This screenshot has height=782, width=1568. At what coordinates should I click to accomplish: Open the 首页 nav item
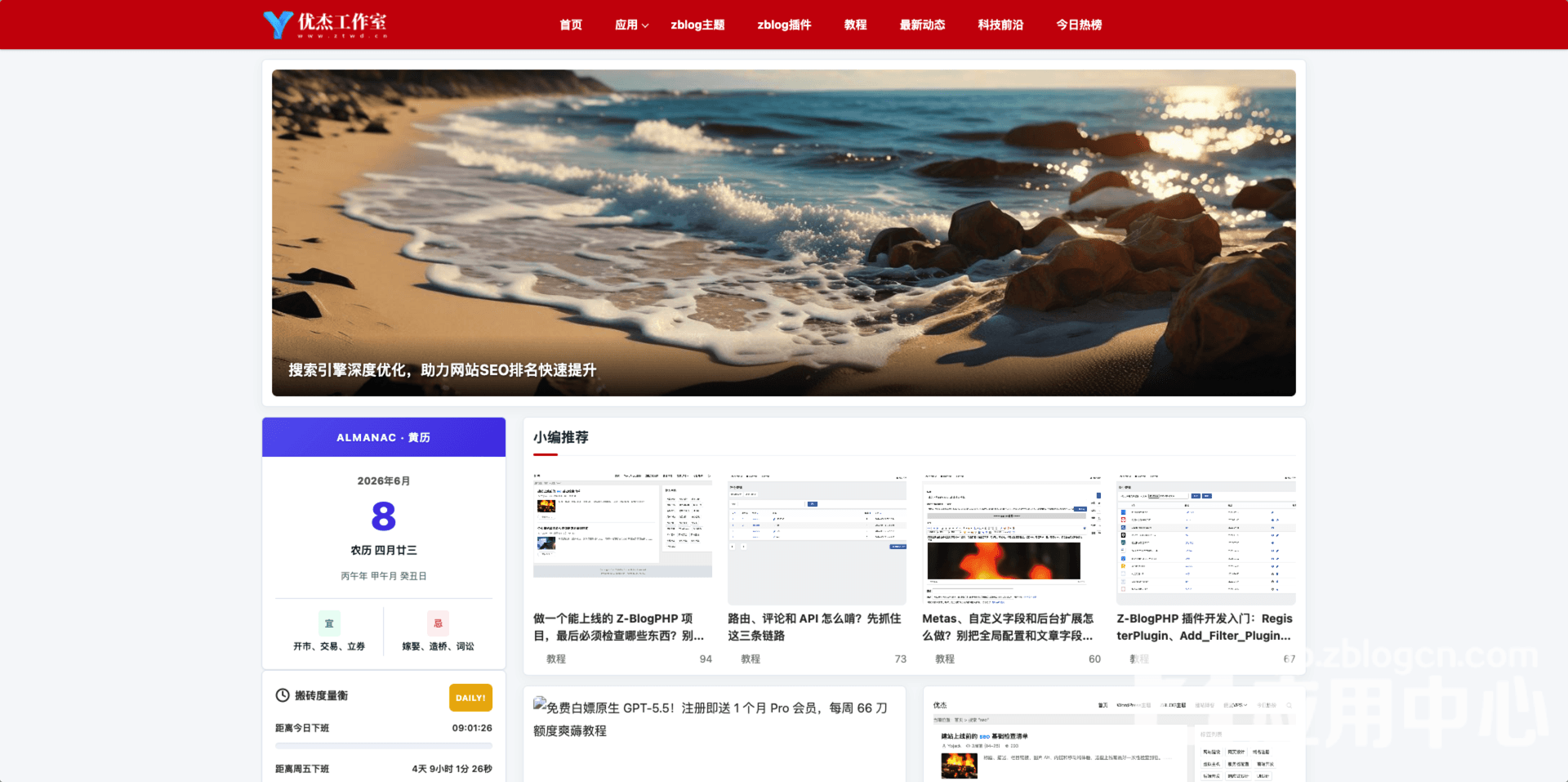571,25
